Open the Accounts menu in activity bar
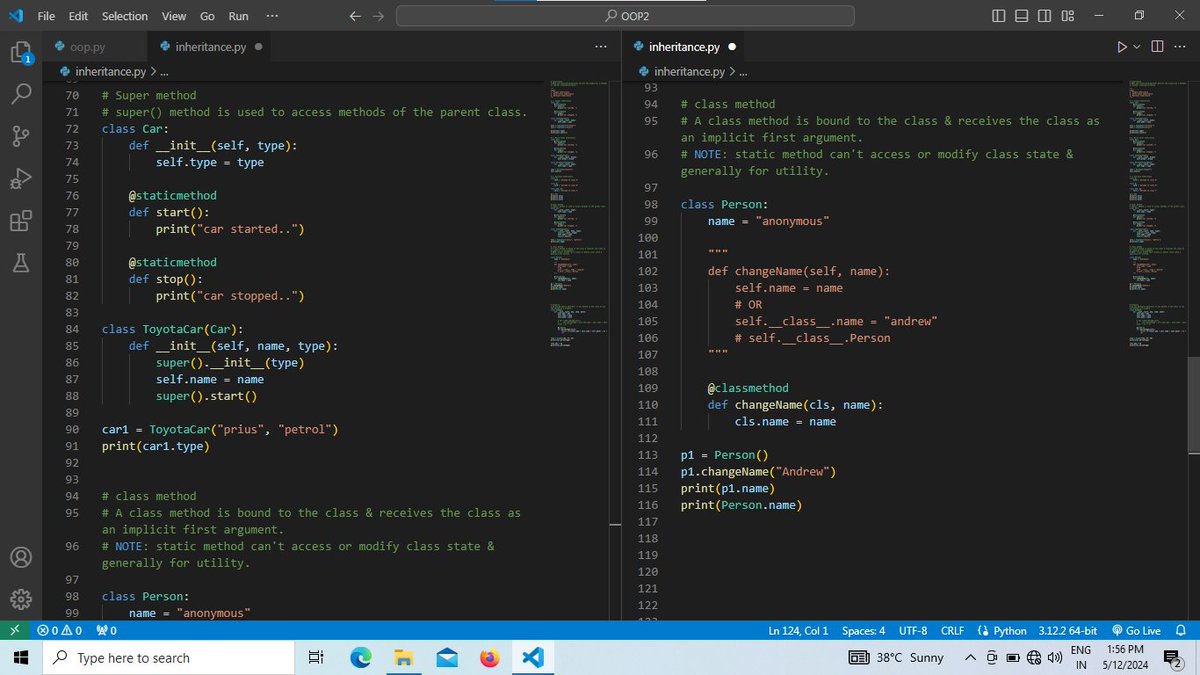Image resolution: width=1200 pixels, height=675 pixels. 22,556
